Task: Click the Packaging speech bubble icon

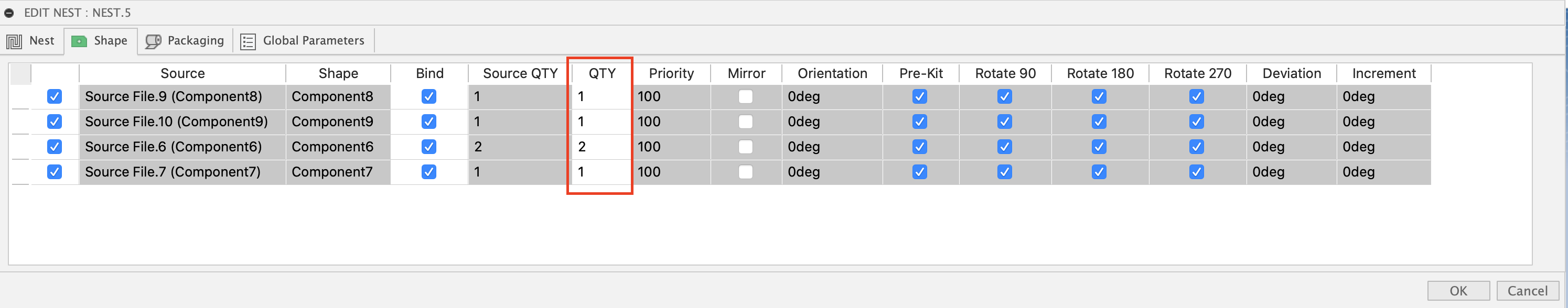Action: click(154, 41)
